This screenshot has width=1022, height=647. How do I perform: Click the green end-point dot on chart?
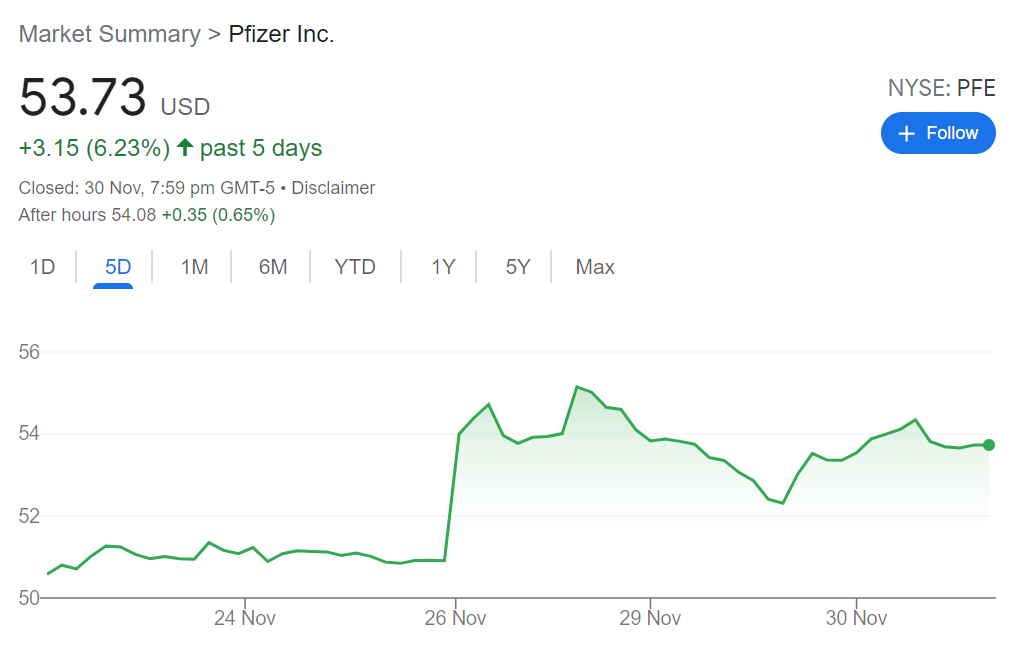tap(989, 445)
